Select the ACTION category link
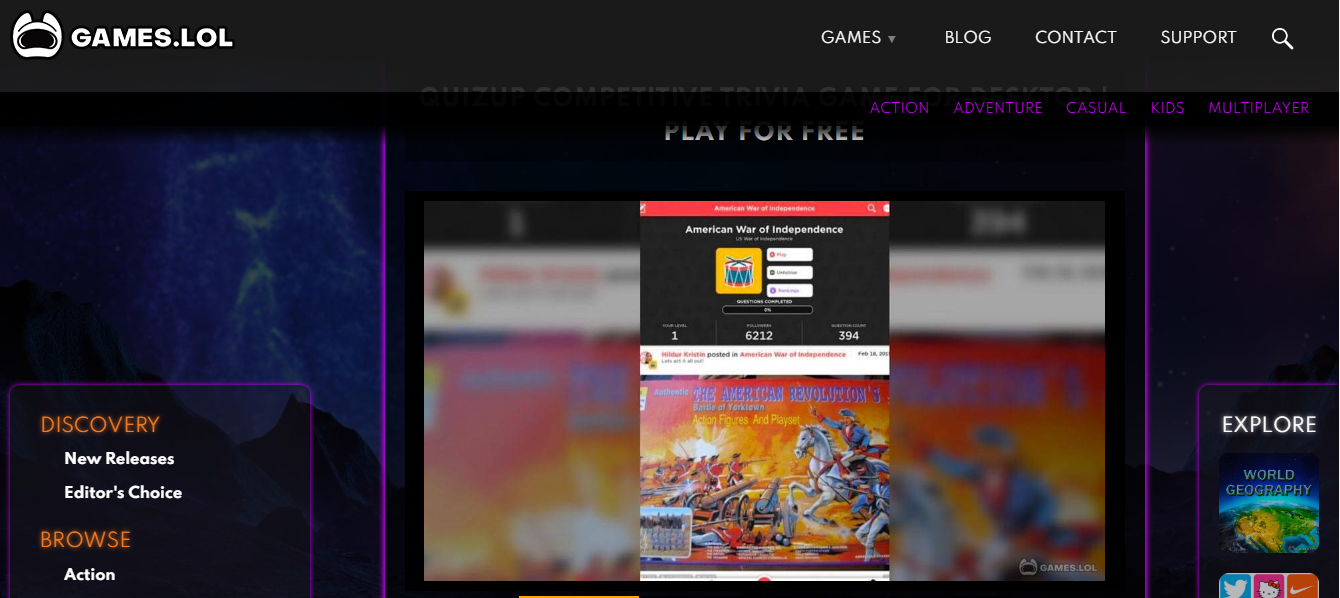The width and height of the screenshot is (1340, 598). (x=899, y=108)
